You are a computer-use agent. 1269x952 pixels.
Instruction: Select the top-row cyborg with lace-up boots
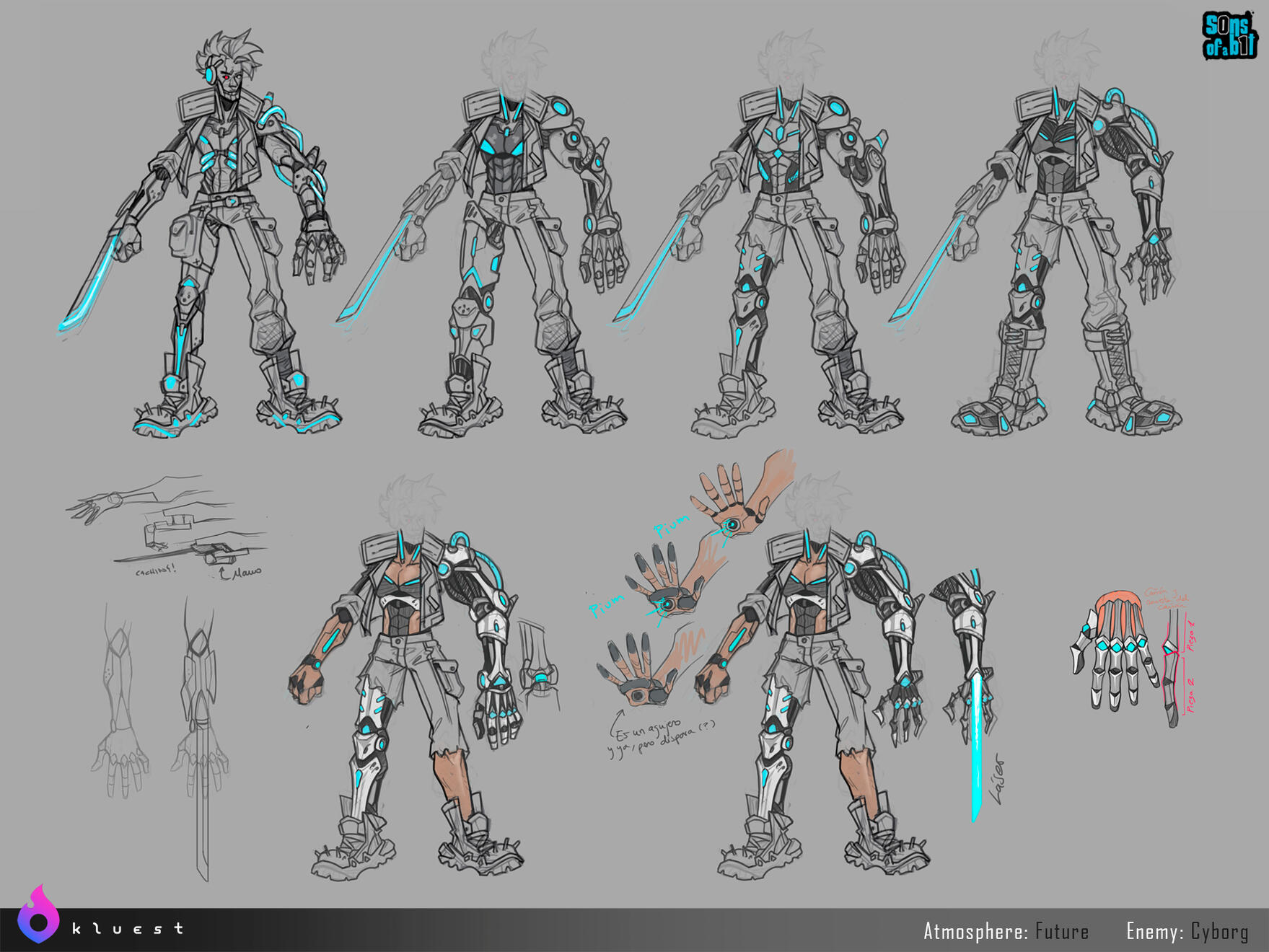tap(1061, 238)
